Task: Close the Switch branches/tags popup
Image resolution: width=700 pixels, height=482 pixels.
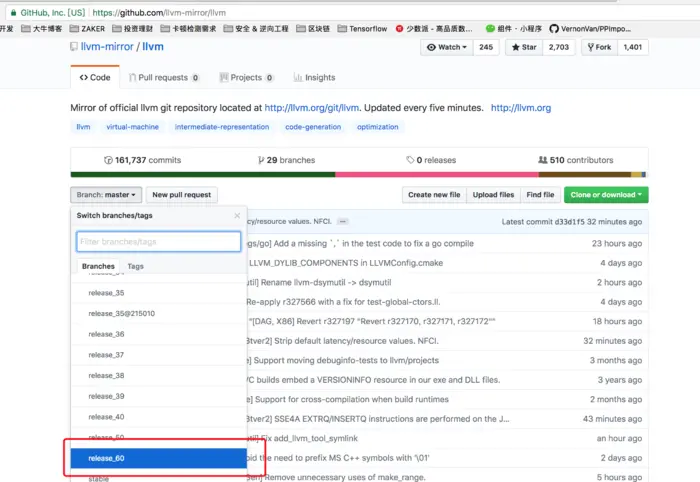Action: [237, 216]
